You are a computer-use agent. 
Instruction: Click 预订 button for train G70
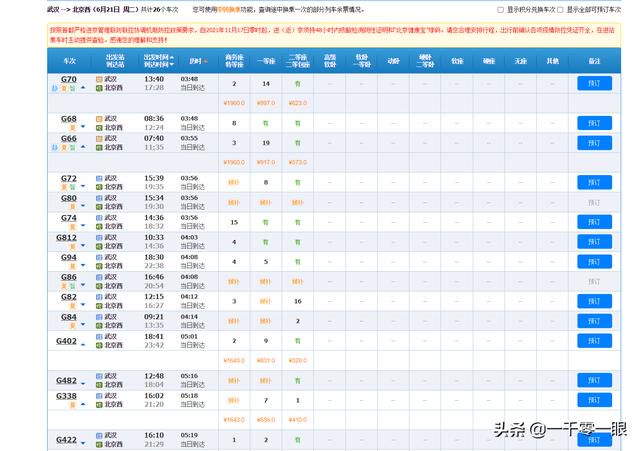594,83
